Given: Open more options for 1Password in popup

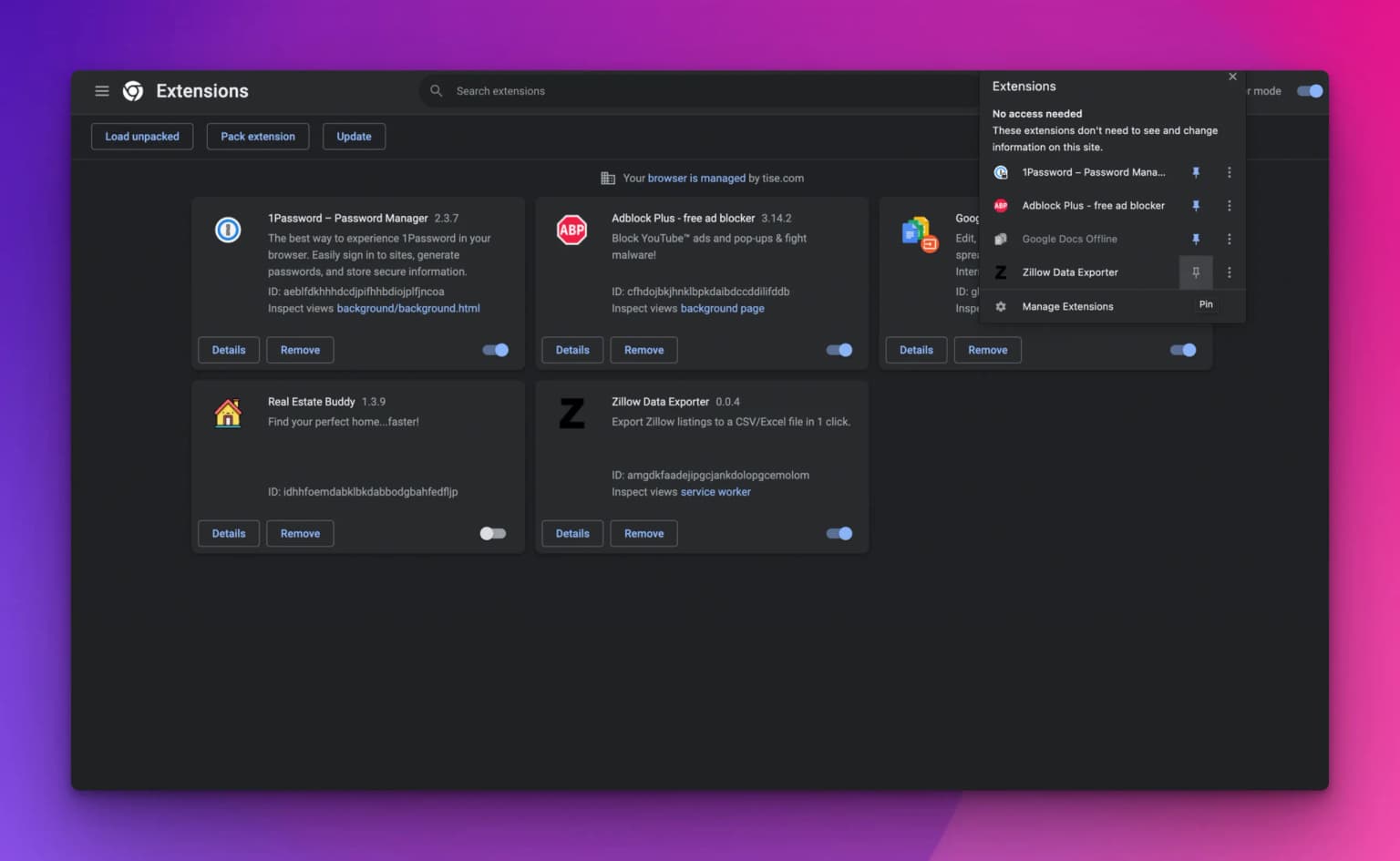Looking at the screenshot, I should click(x=1229, y=172).
